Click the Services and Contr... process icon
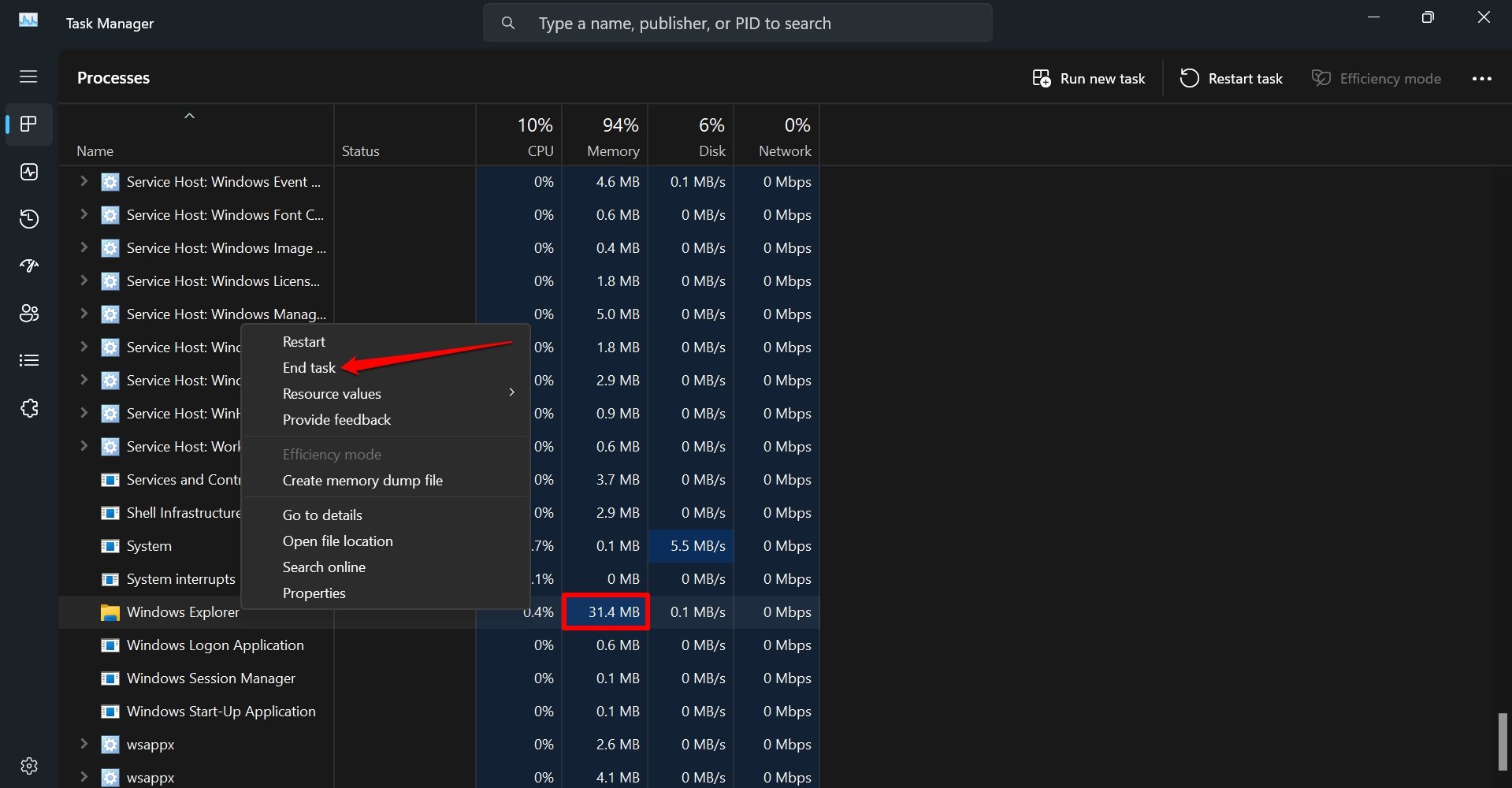 [x=110, y=480]
